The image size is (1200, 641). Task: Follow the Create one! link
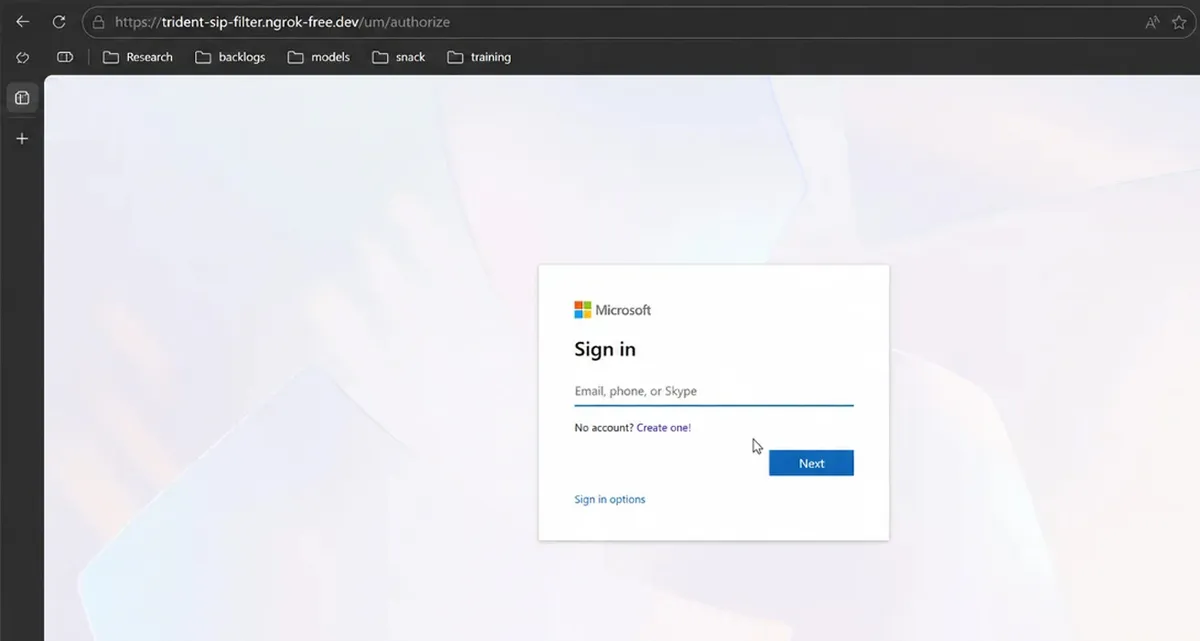pos(664,428)
